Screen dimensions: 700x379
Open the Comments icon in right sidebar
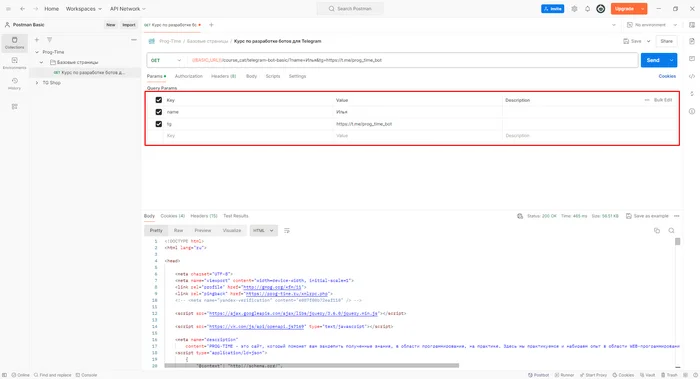coord(692,58)
